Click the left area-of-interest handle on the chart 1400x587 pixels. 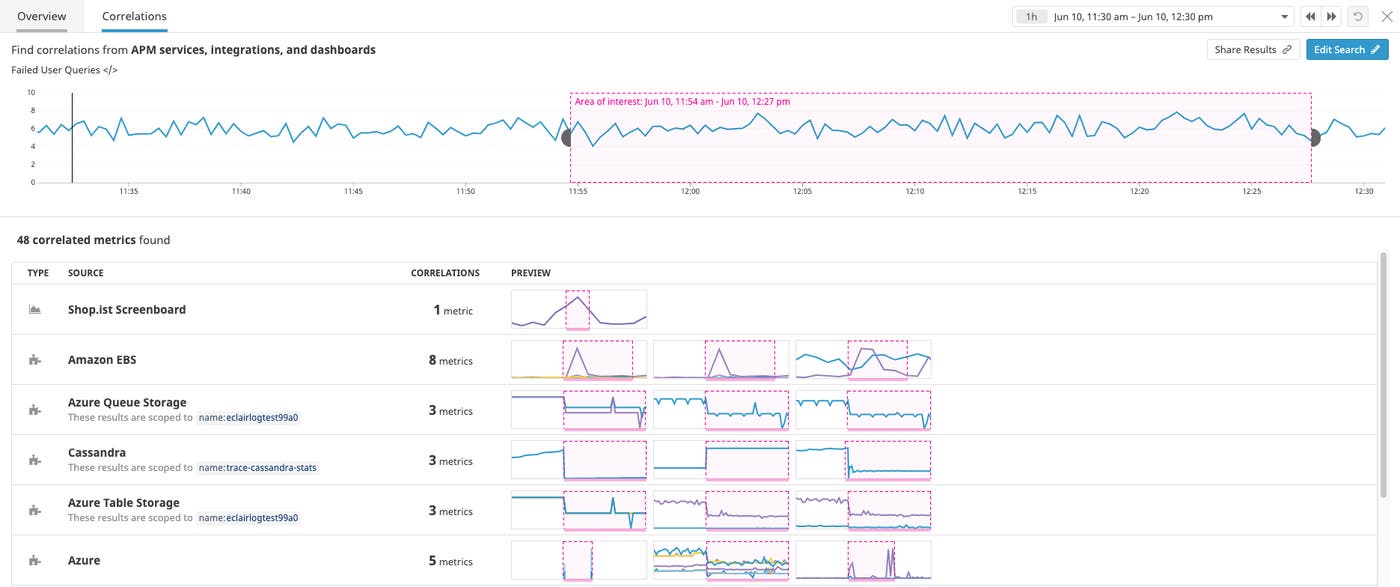pyautogui.click(x=568, y=137)
